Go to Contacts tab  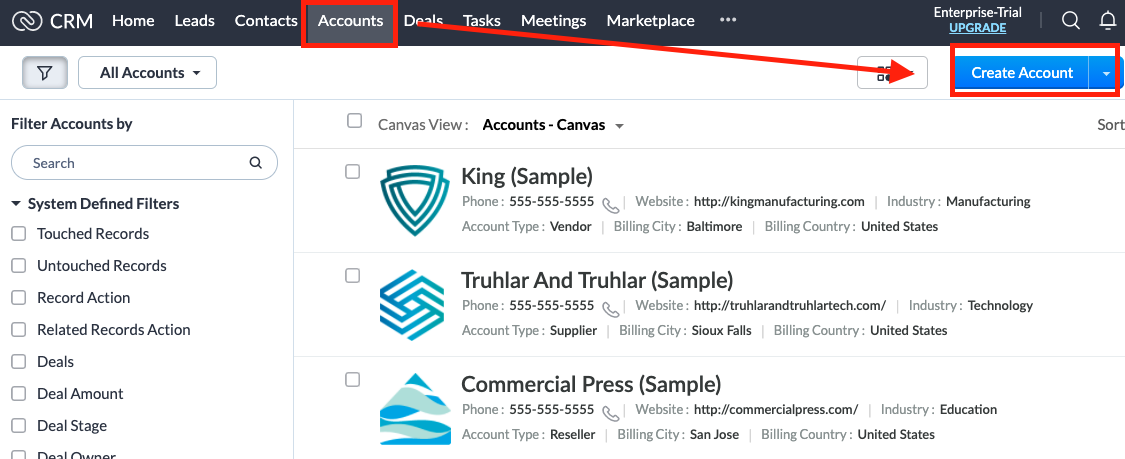point(266,21)
